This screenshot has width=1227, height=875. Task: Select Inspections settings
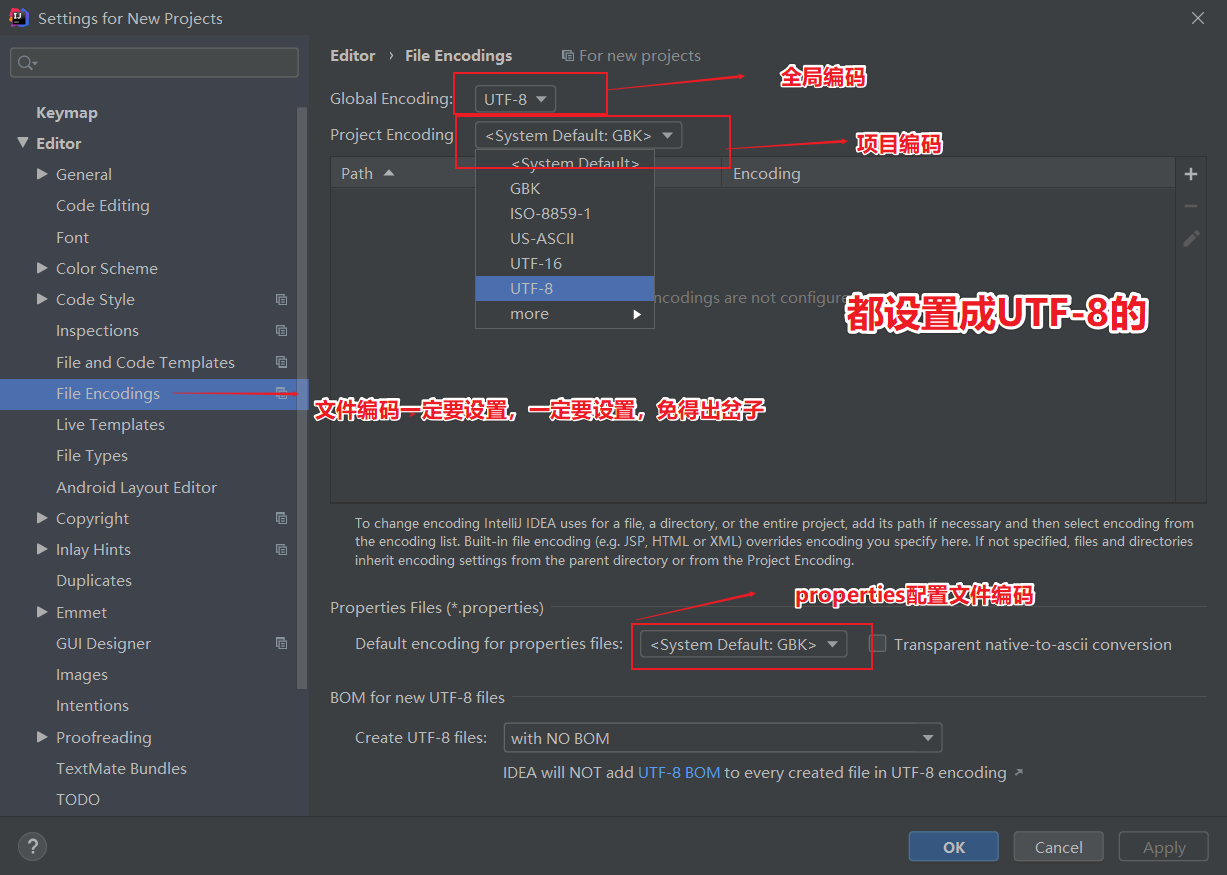[97, 330]
